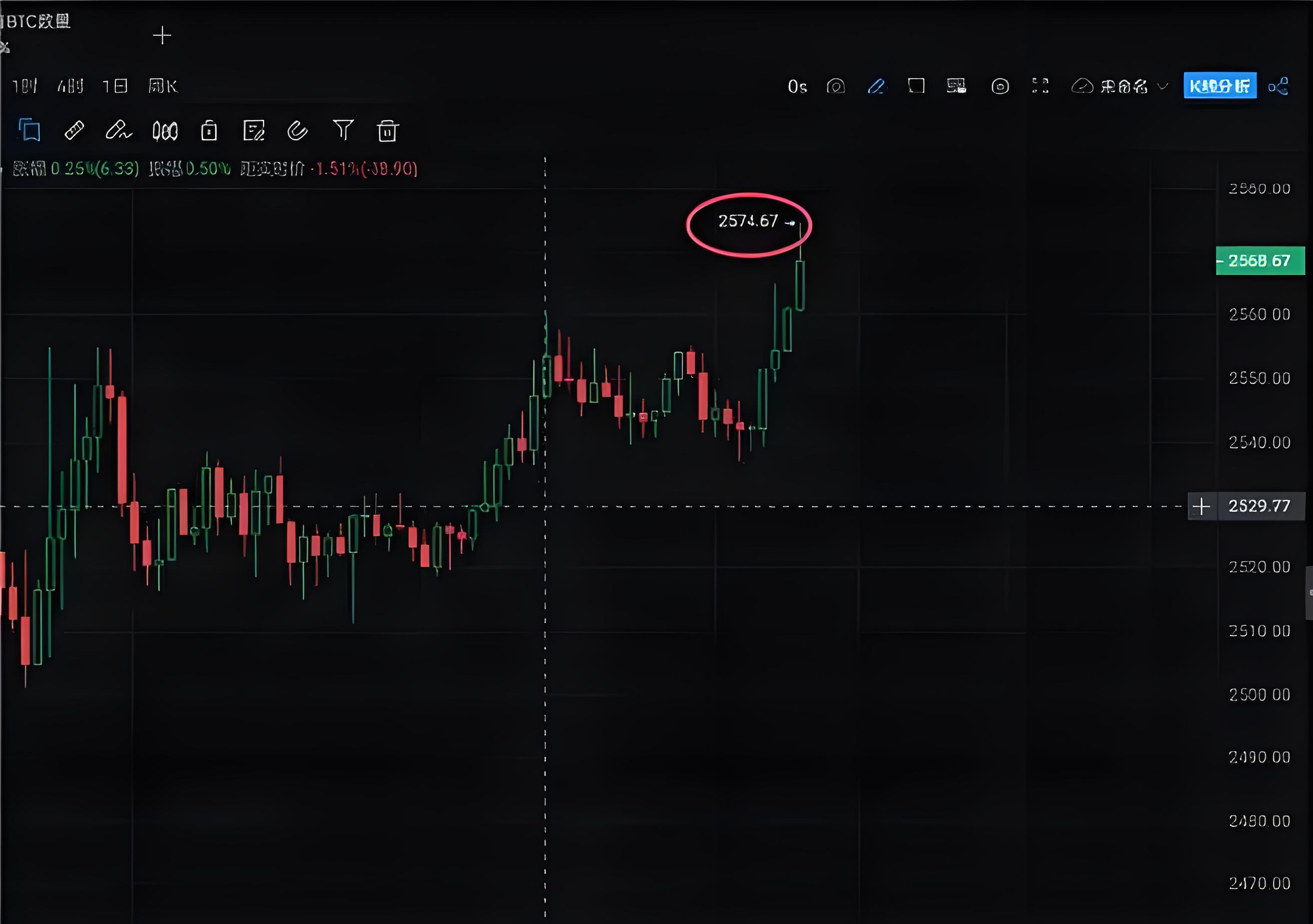Take a chart snapshot with camera icon
The image size is (1313, 924).
[x=835, y=86]
